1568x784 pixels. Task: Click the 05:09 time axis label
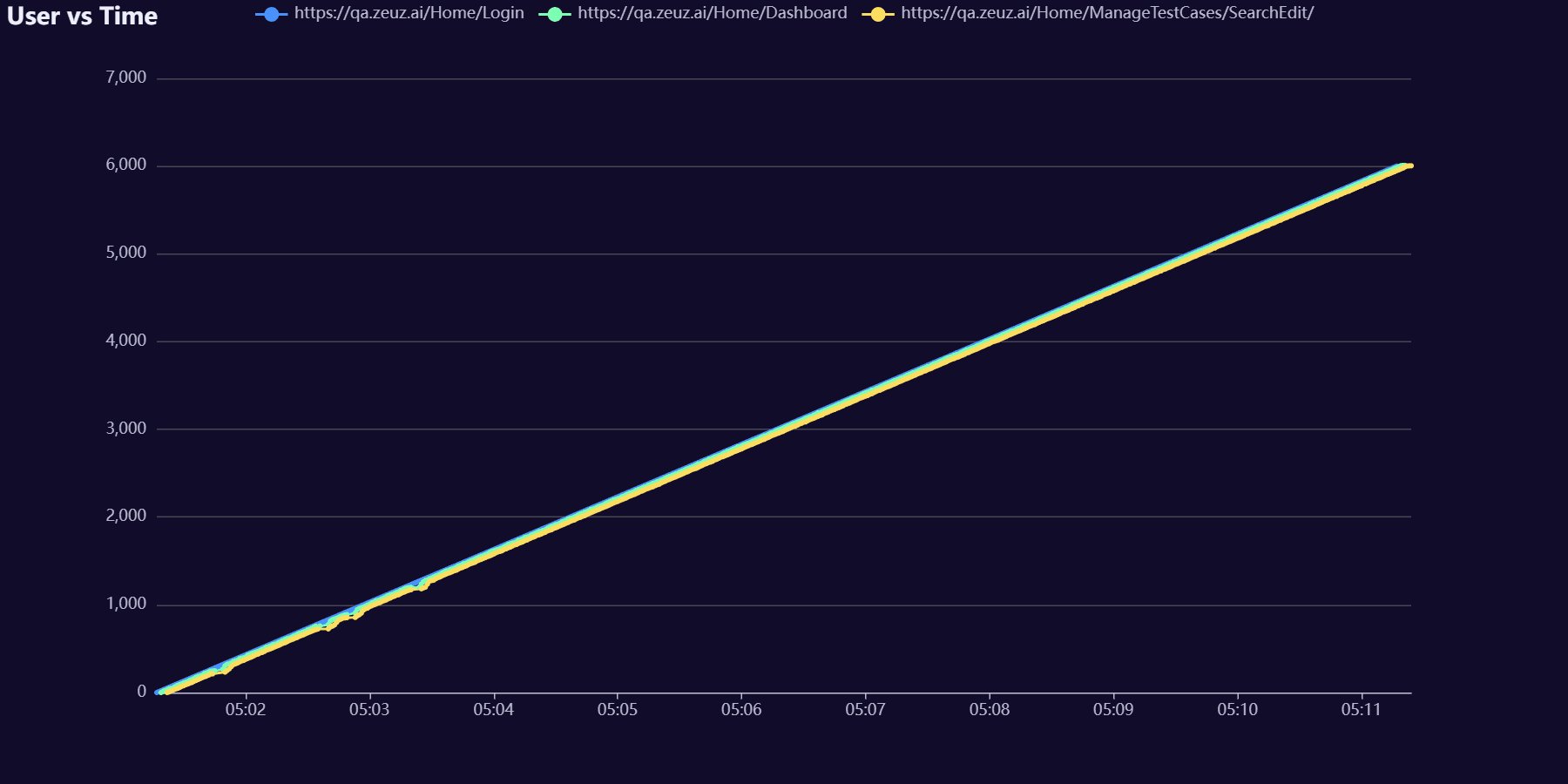[x=1113, y=710]
